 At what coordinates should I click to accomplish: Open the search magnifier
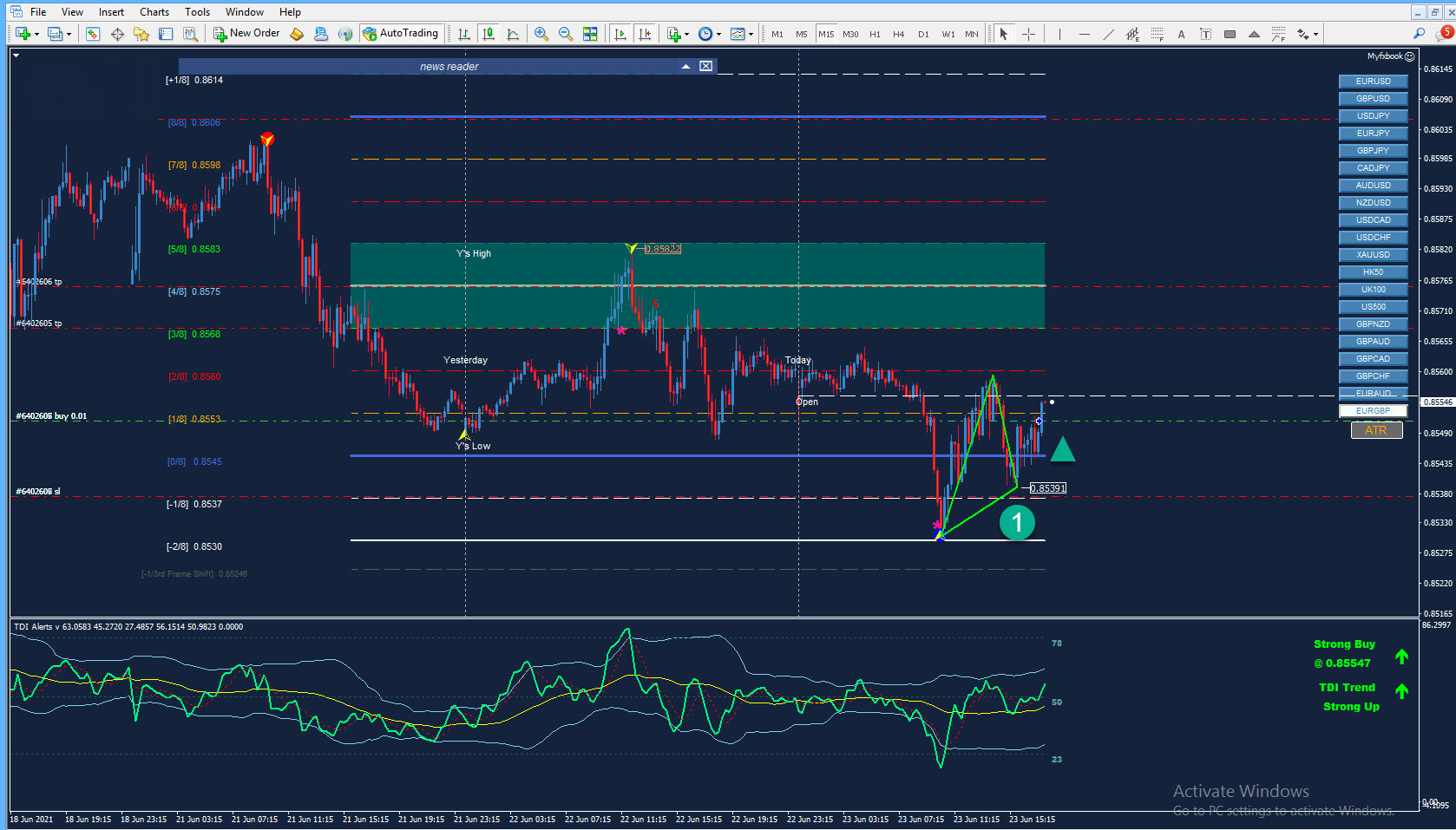click(x=1420, y=34)
